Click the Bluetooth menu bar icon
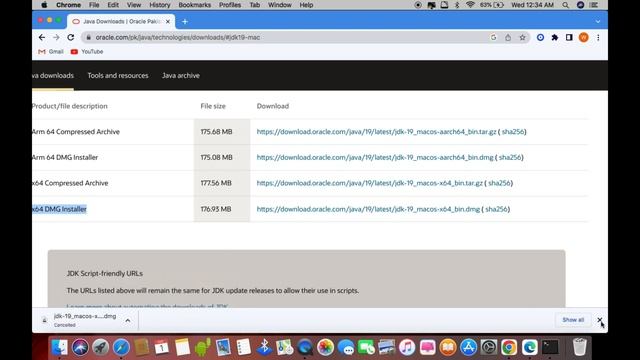Screen dimensions: 640x360 click(457, 5)
